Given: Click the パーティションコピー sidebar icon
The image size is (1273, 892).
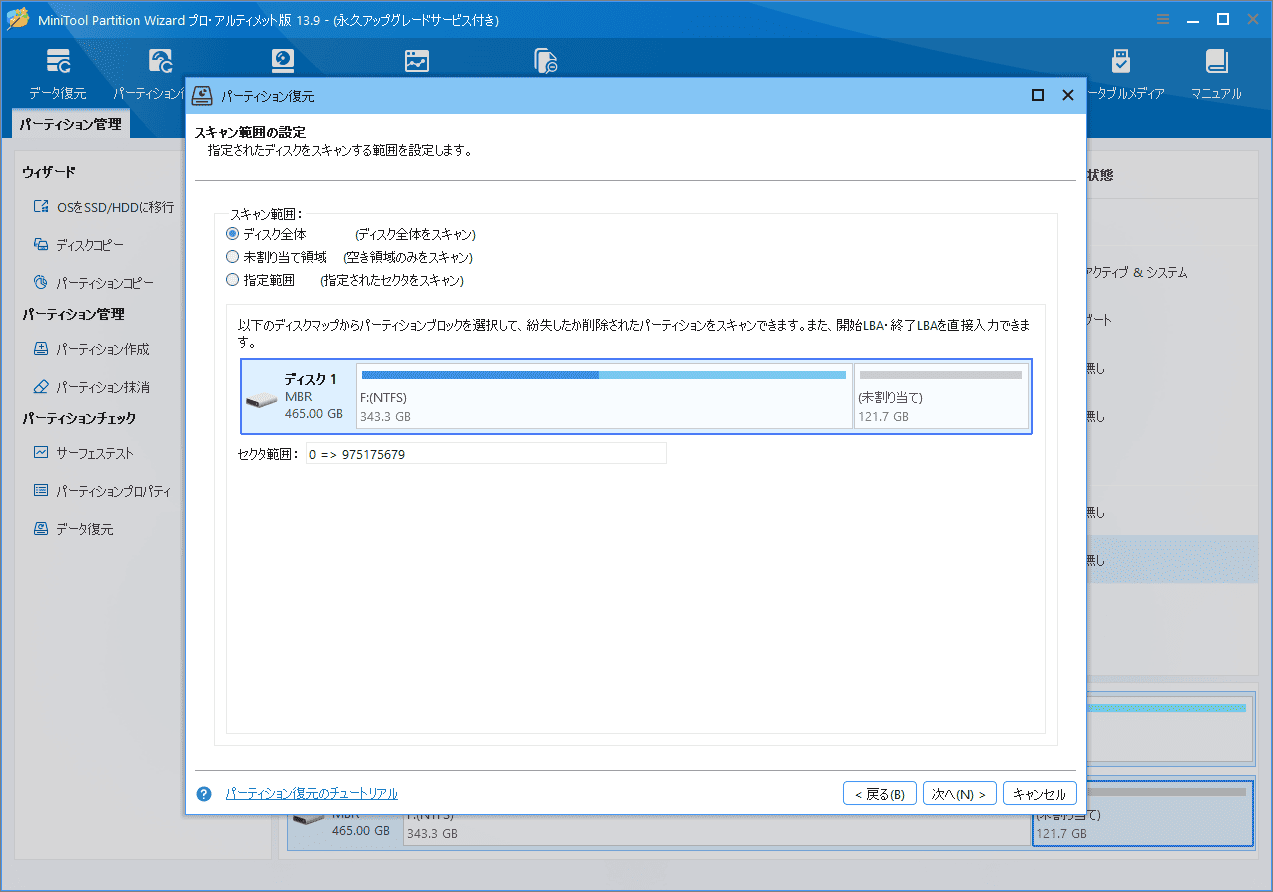Looking at the screenshot, I should (x=41, y=283).
